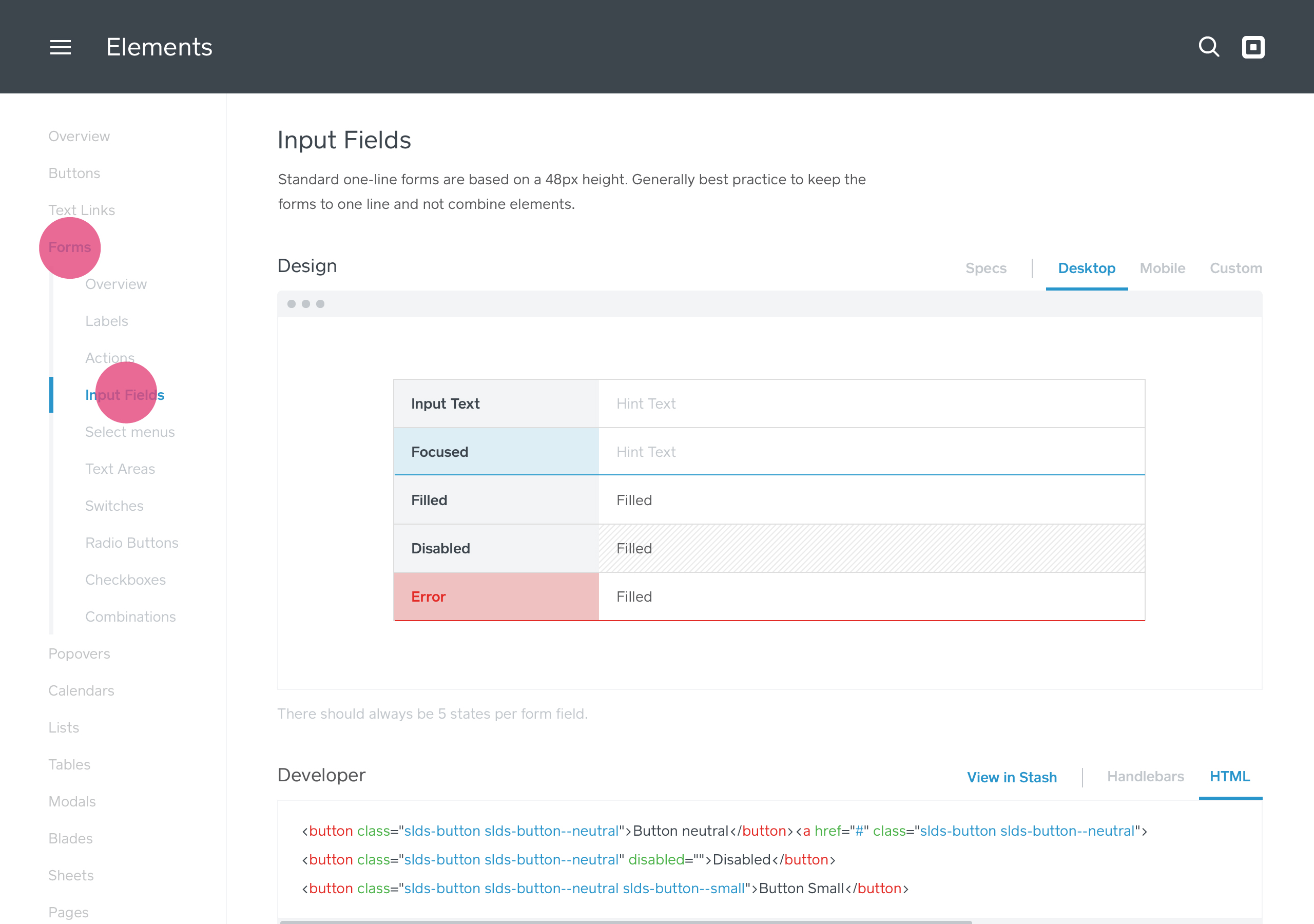Select the HTML code tab
The height and width of the screenshot is (924, 1314).
point(1229,776)
